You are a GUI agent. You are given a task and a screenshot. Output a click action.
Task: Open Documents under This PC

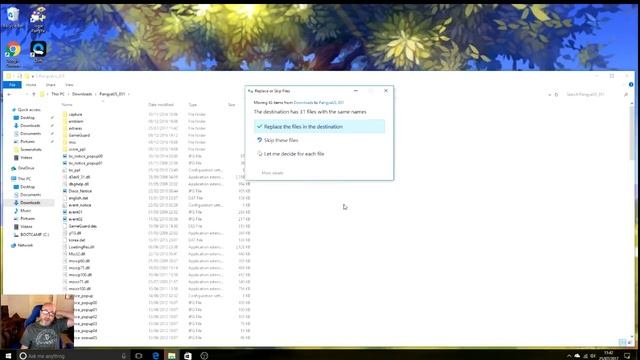pos(30,195)
